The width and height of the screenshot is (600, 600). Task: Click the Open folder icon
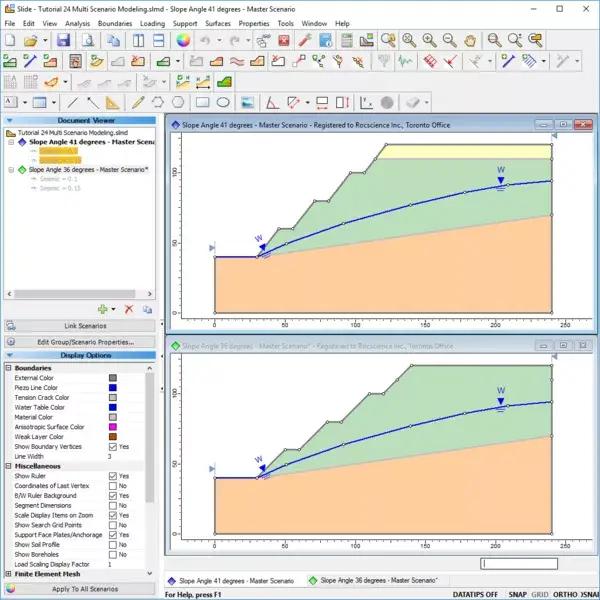[x=30, y=40]
